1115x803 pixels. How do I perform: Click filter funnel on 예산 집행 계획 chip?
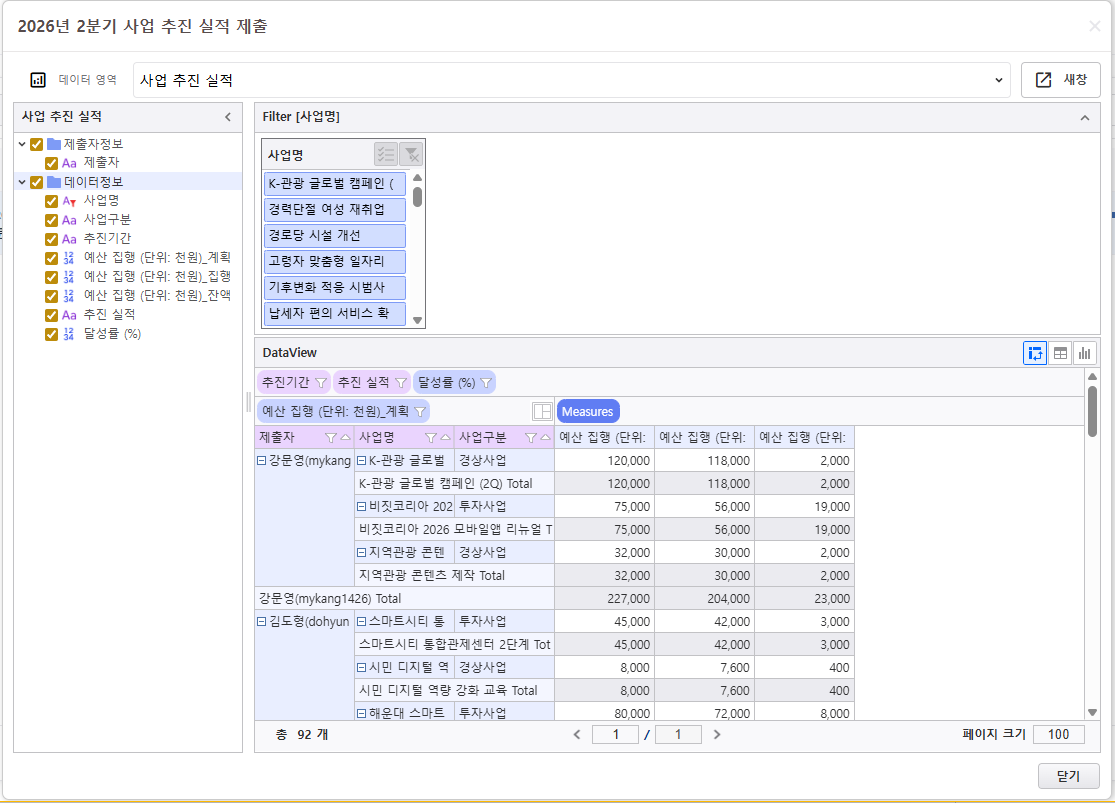tap(420, 411)
